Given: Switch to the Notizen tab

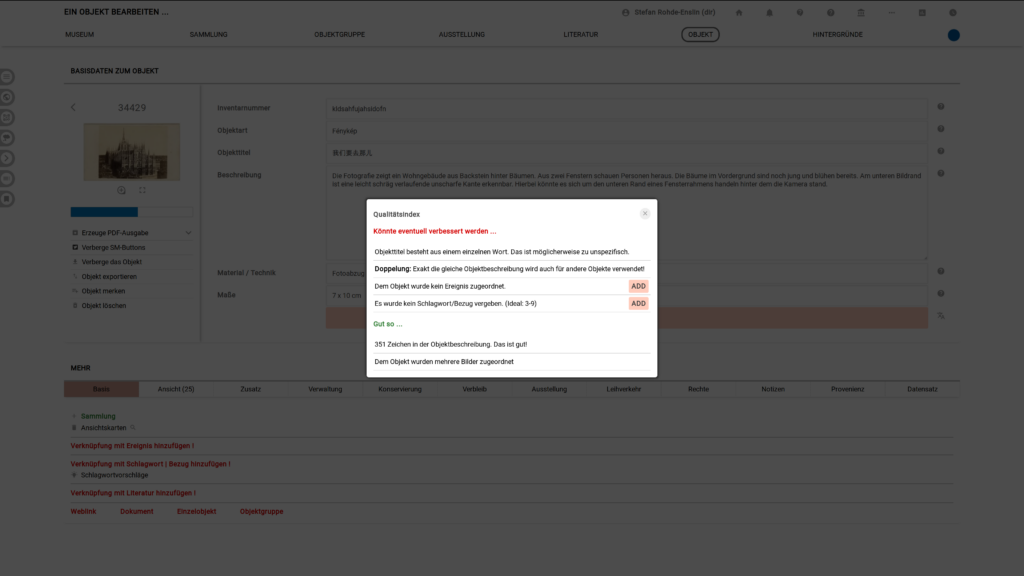Looking at the screenshot, I should pos(773,389).
